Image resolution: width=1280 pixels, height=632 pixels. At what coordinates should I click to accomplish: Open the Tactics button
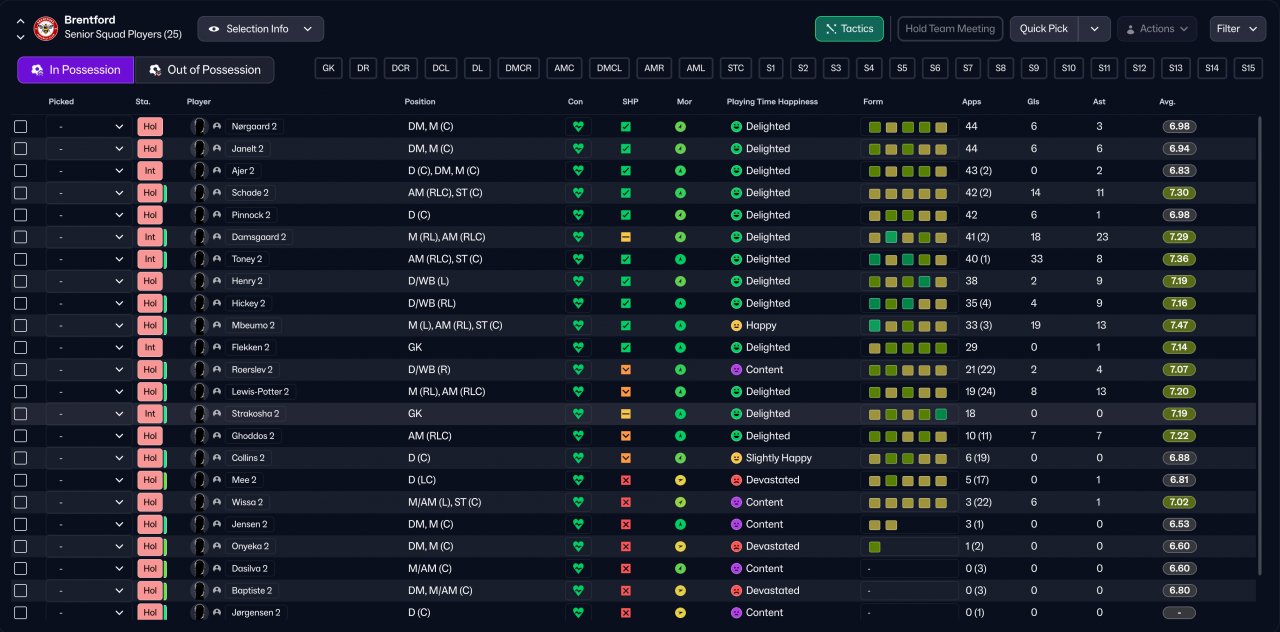pos(849,29)
